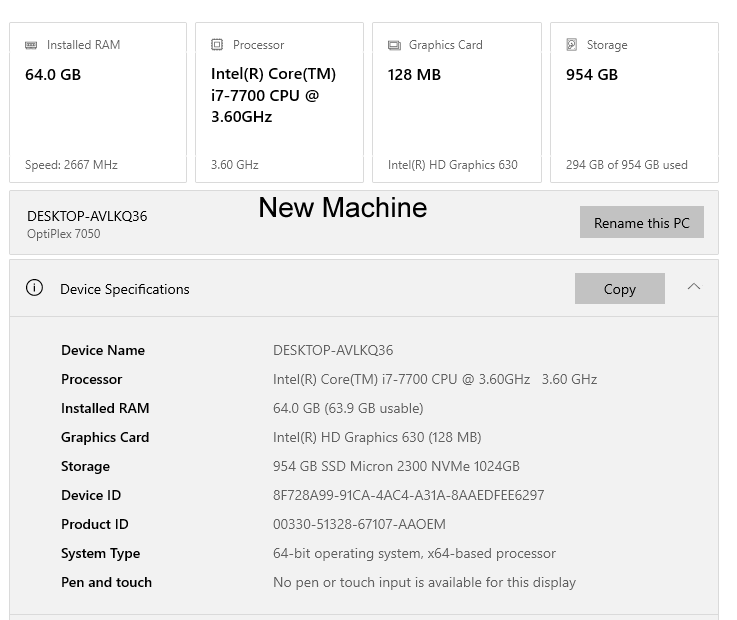The height and width of the screenshot is (620, 737).
Task: Click the Device Specifications header label
Action: pos(125,289)
